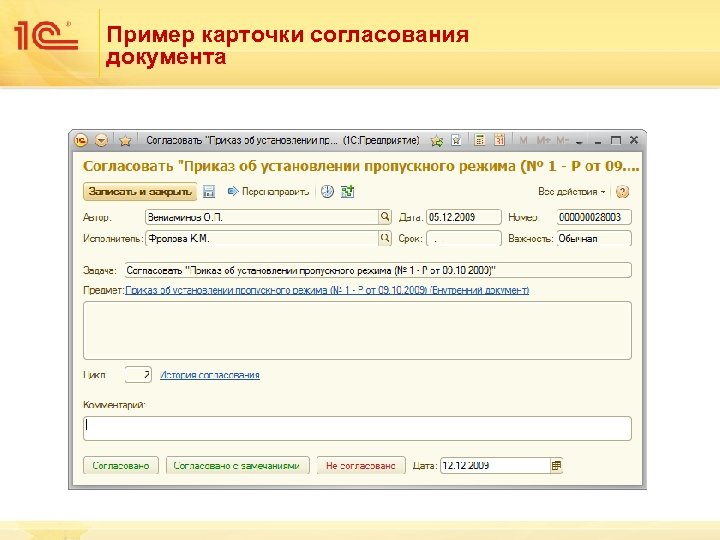720x540 pixels.
Task: Click the magnifier icon in Автор field
Action: point(385,217)
